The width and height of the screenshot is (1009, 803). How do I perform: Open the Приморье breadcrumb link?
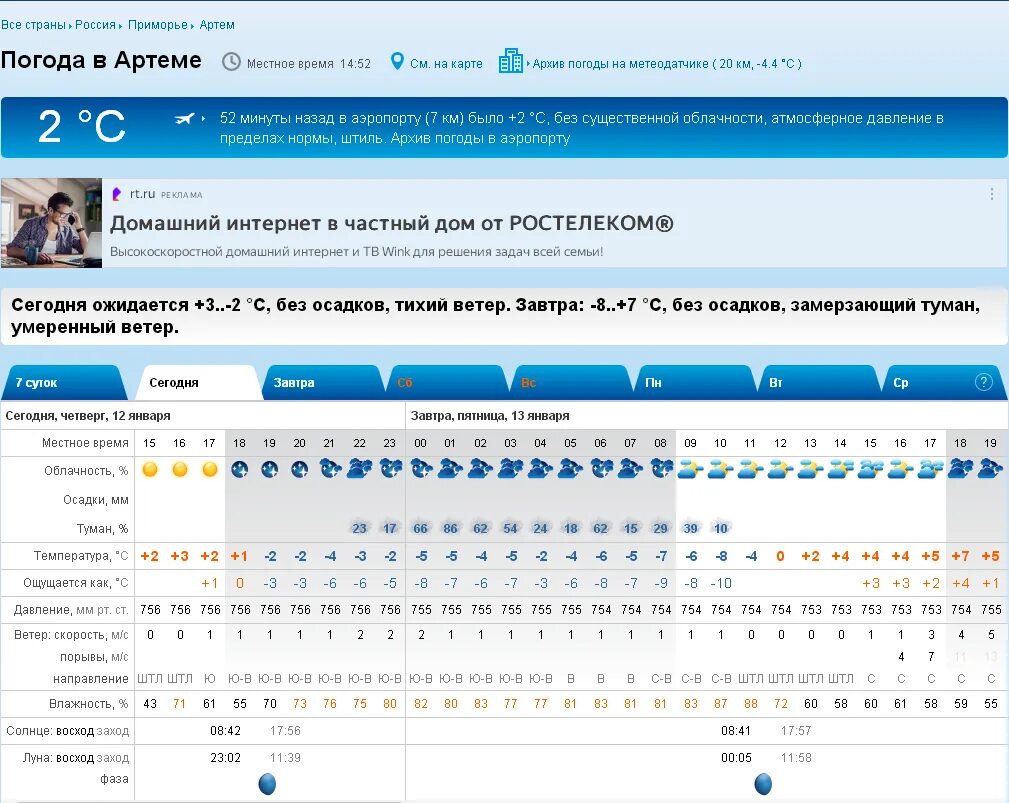click(158, 24)
